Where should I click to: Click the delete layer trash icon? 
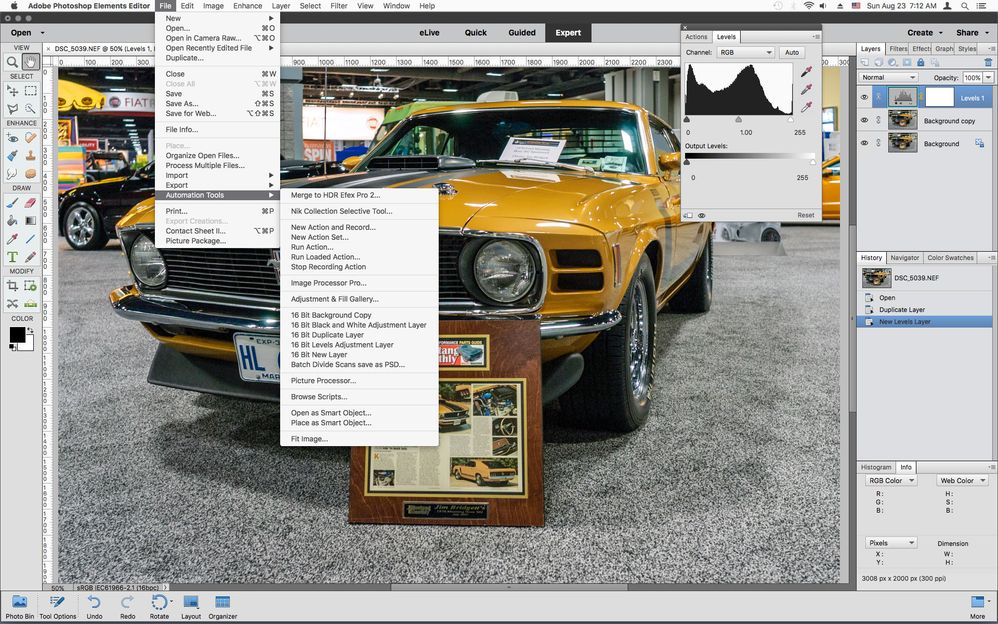click(x=988, y=62)
